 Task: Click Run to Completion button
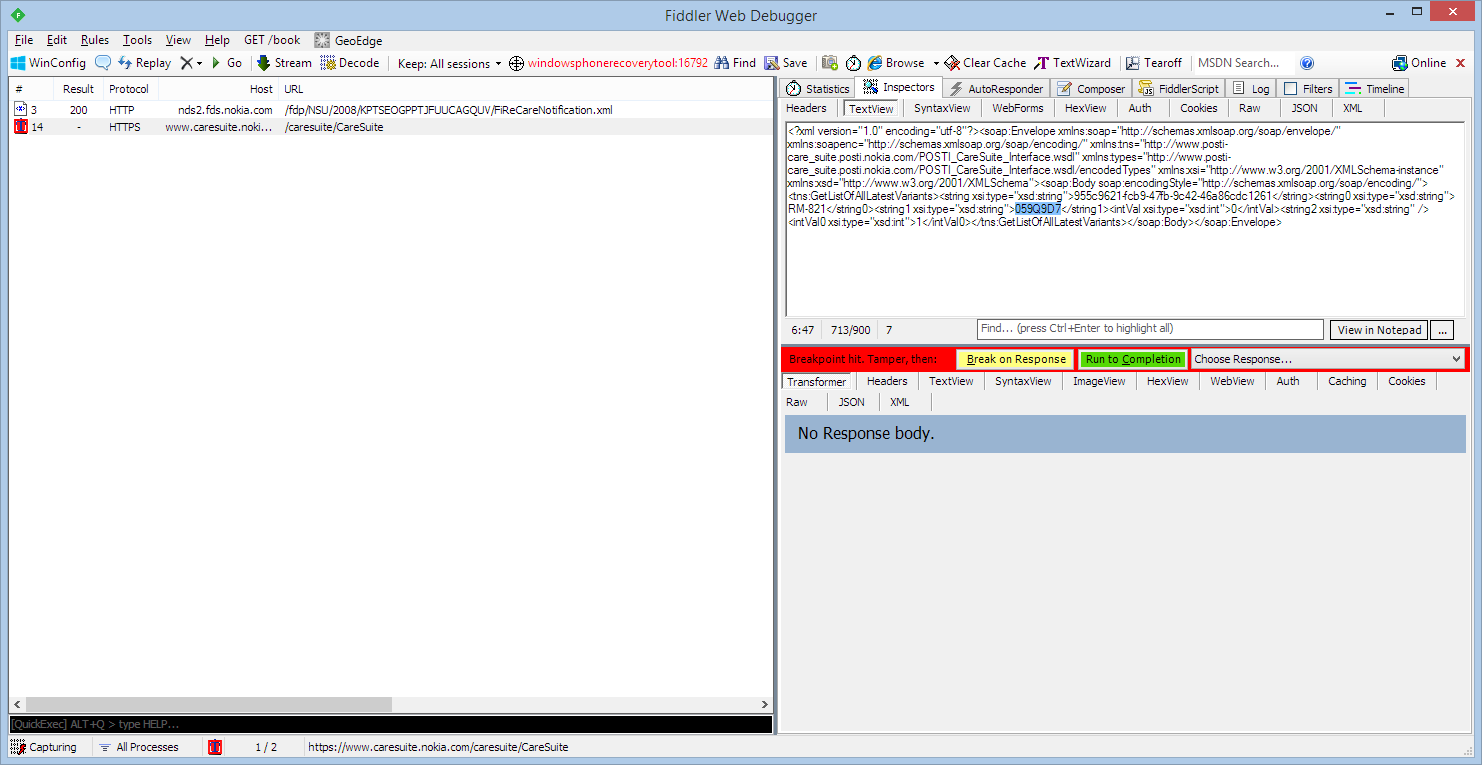coord(1133,359)
